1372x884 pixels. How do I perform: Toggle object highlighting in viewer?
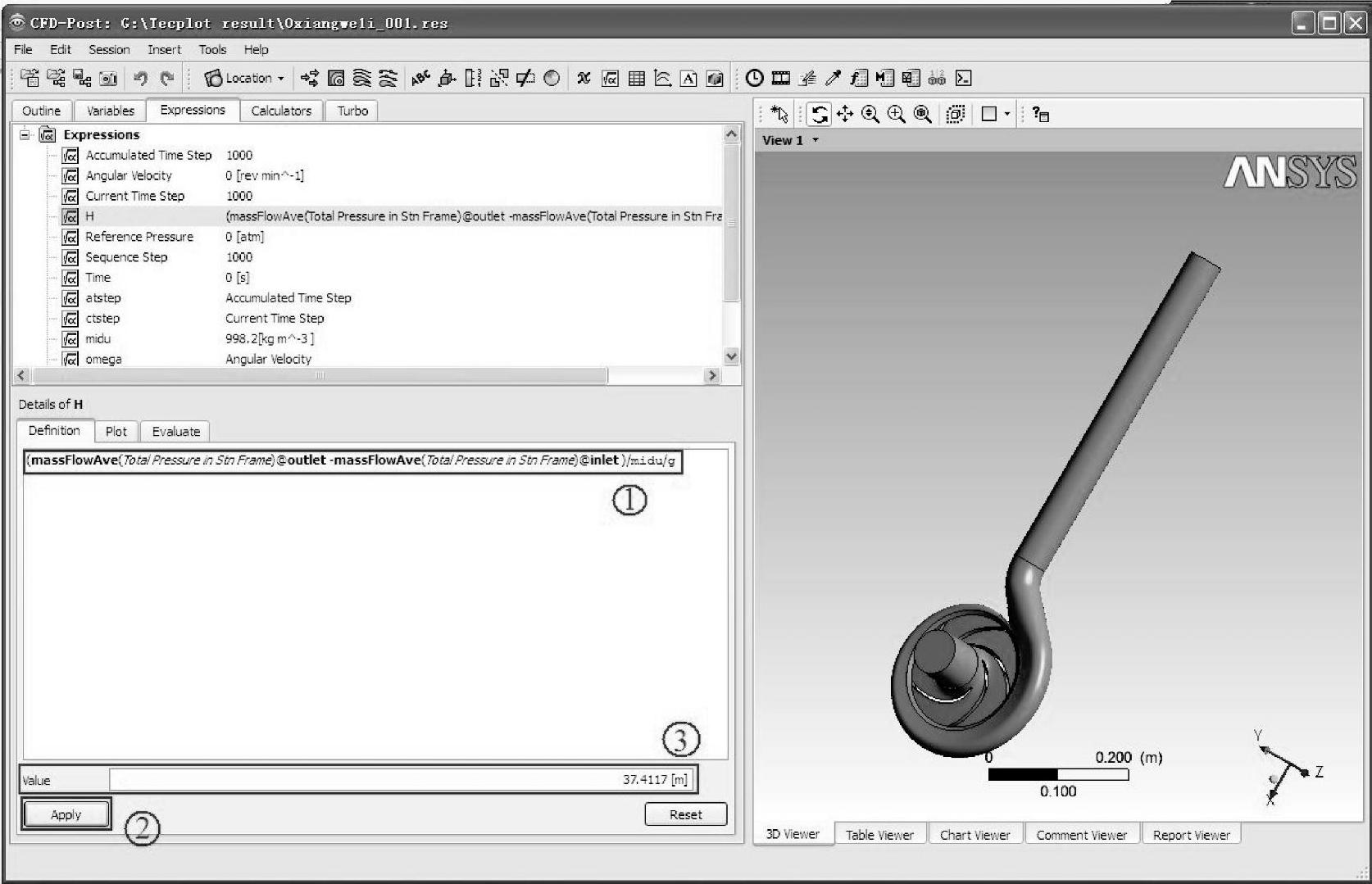click(955, 115)
